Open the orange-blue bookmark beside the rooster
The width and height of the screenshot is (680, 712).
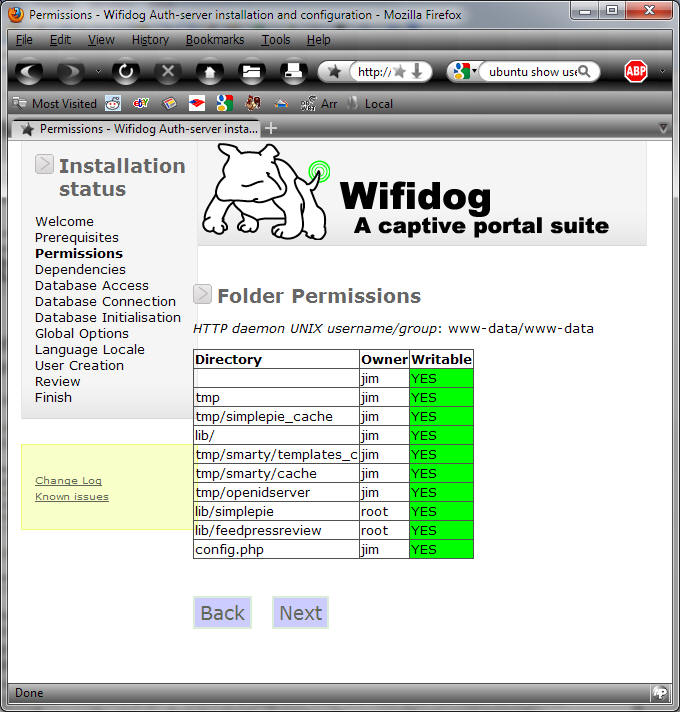[281, 104]
